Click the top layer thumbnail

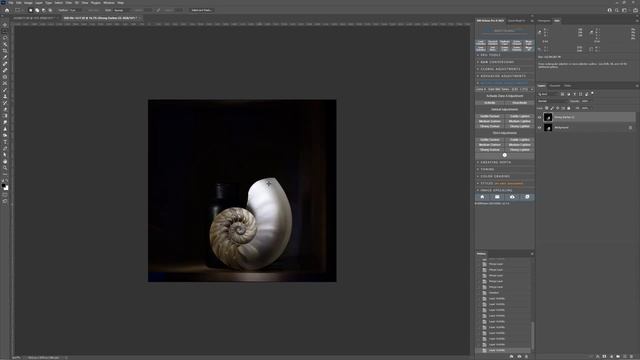click(x=548, y=117)
